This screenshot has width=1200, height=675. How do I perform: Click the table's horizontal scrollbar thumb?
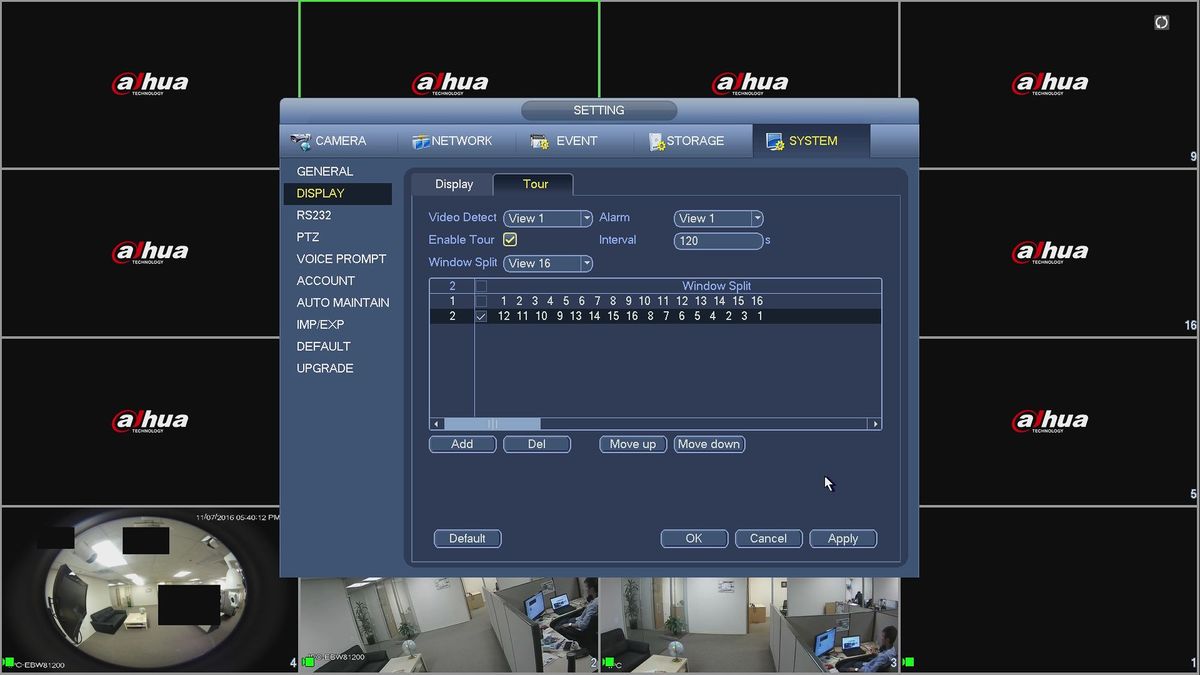click(492, 424)
